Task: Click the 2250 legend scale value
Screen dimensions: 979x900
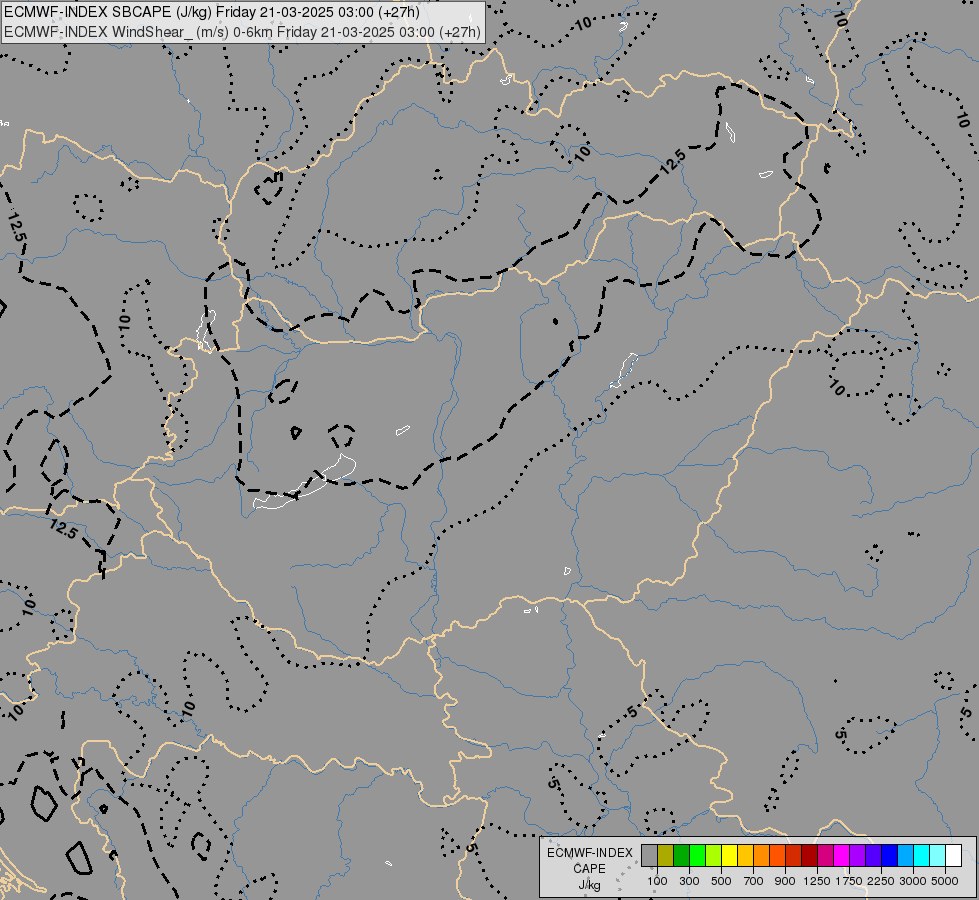Action: point(881,881)
